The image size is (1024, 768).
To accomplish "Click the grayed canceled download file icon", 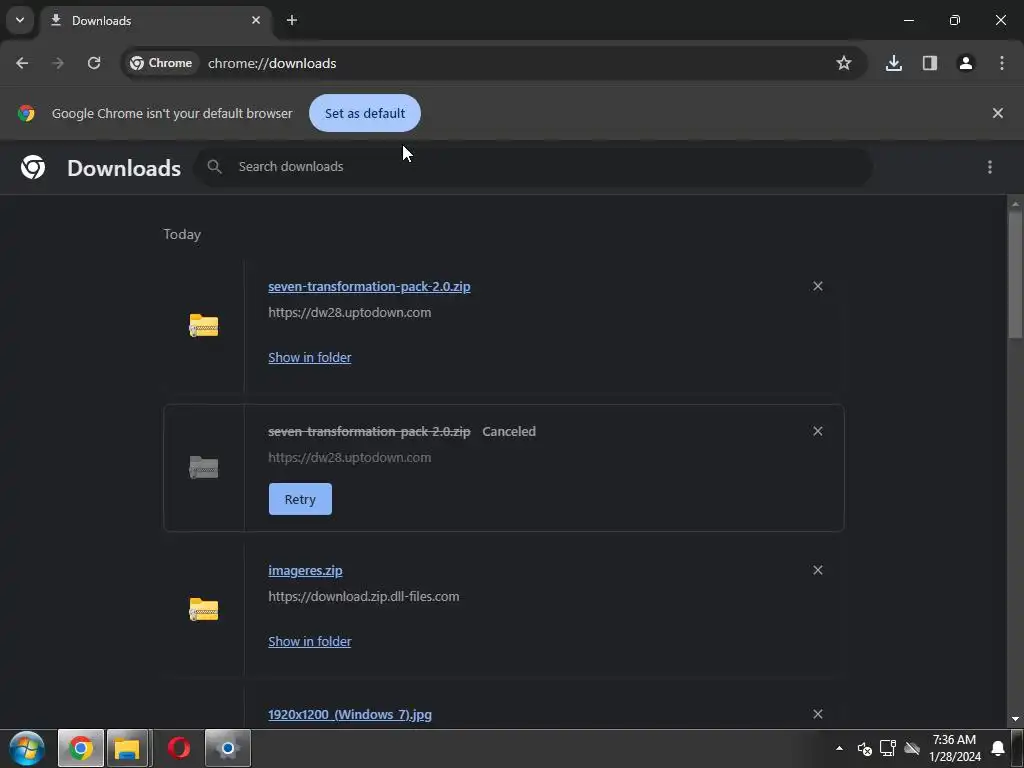I will tap(204, 468).
